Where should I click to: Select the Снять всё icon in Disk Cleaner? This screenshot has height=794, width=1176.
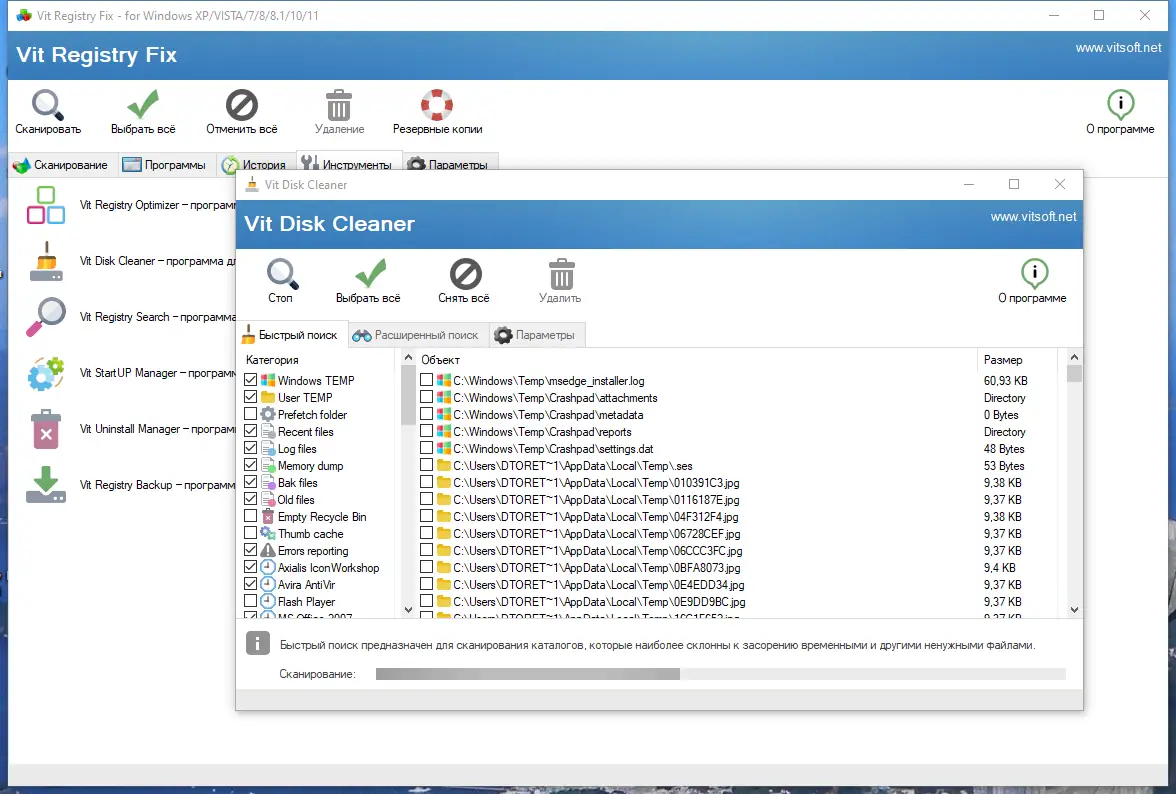463,272
